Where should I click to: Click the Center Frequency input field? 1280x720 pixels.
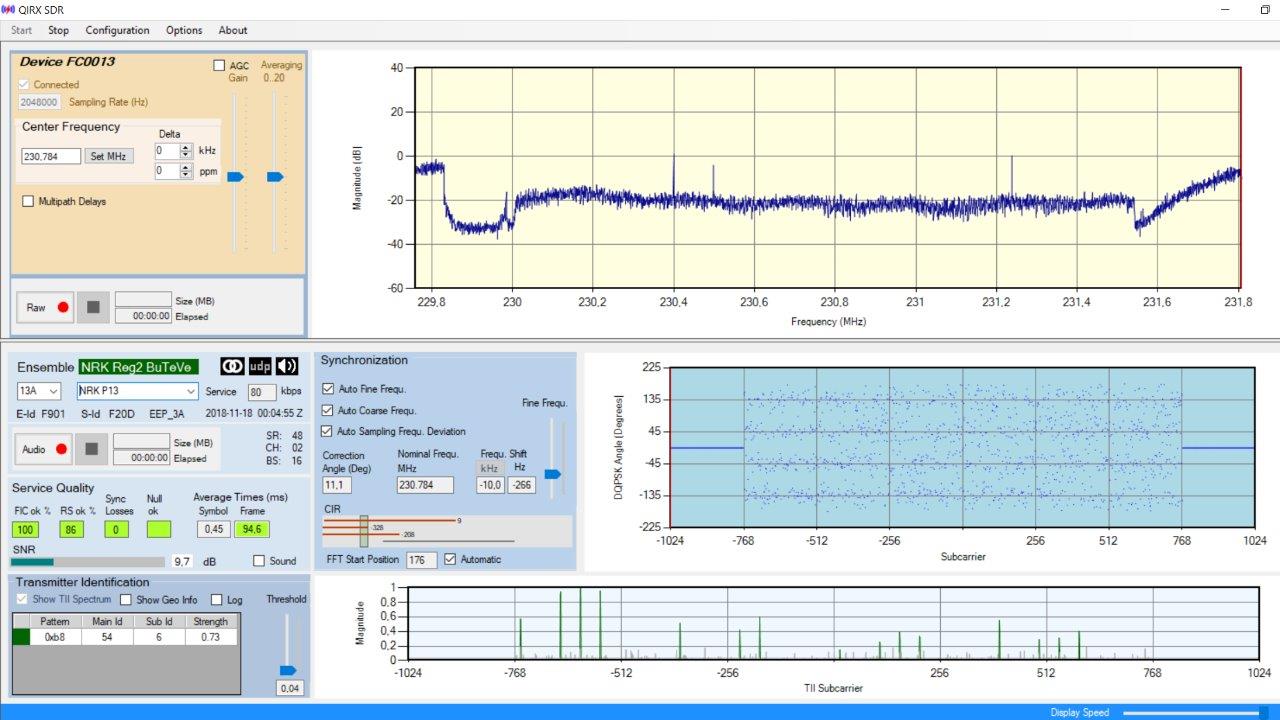point(51,156)
